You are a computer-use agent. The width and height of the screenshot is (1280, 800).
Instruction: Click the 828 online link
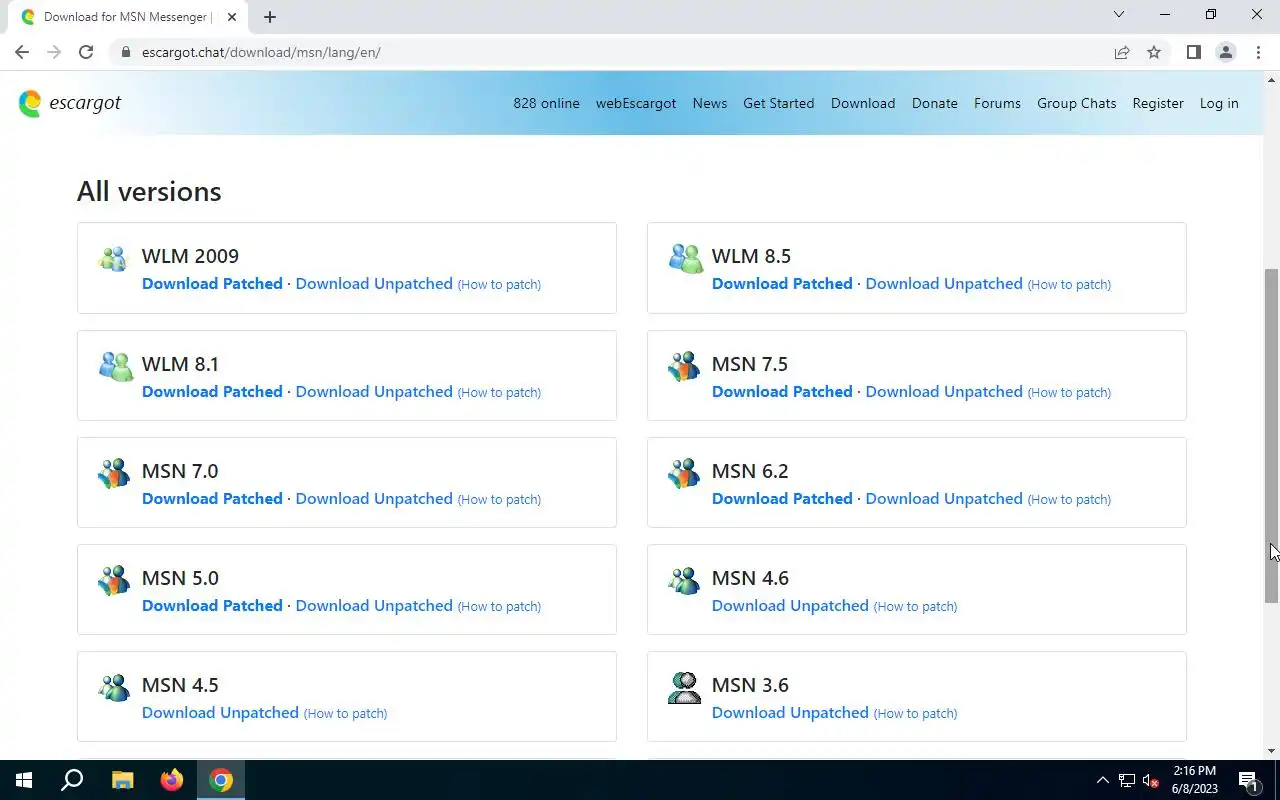pos(546,103)
